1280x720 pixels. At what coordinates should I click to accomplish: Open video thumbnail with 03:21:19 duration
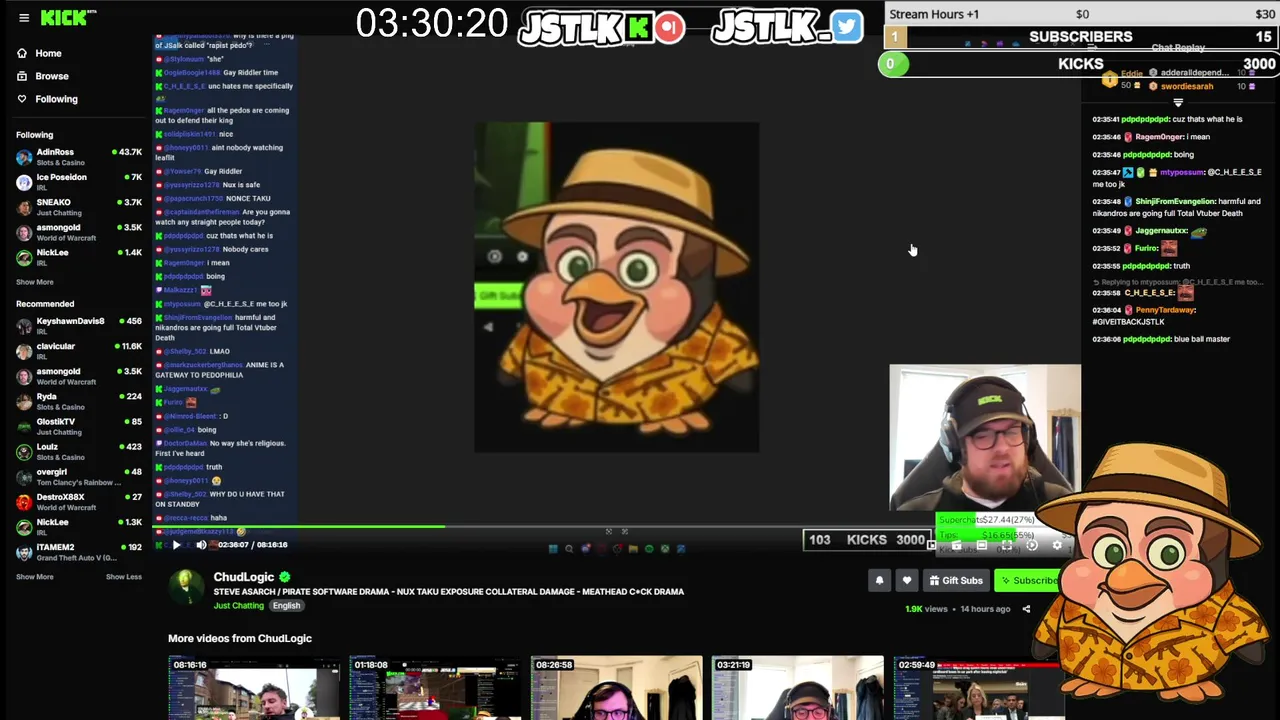[x=798, y=688]
